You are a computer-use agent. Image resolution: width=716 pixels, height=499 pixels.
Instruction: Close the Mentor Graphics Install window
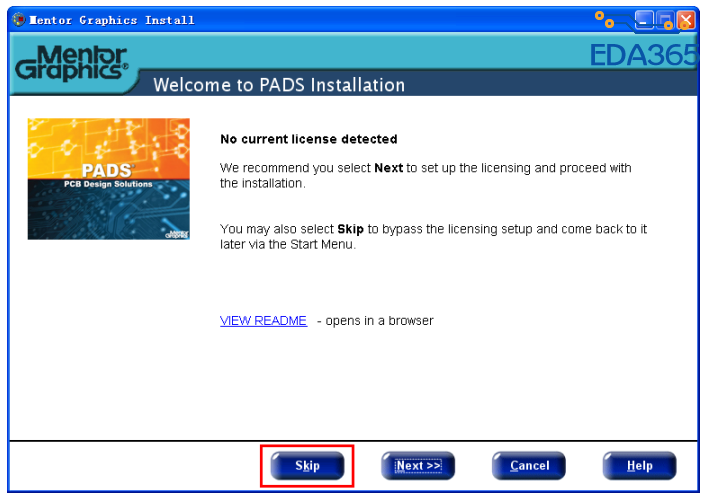[686, 20]
